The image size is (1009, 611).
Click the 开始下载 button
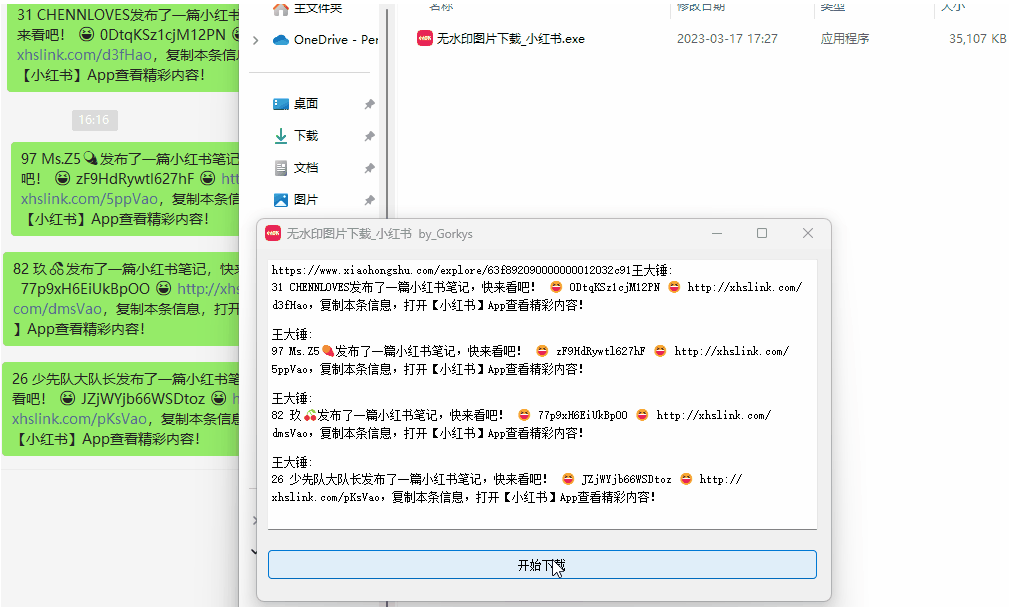[542, 565]
